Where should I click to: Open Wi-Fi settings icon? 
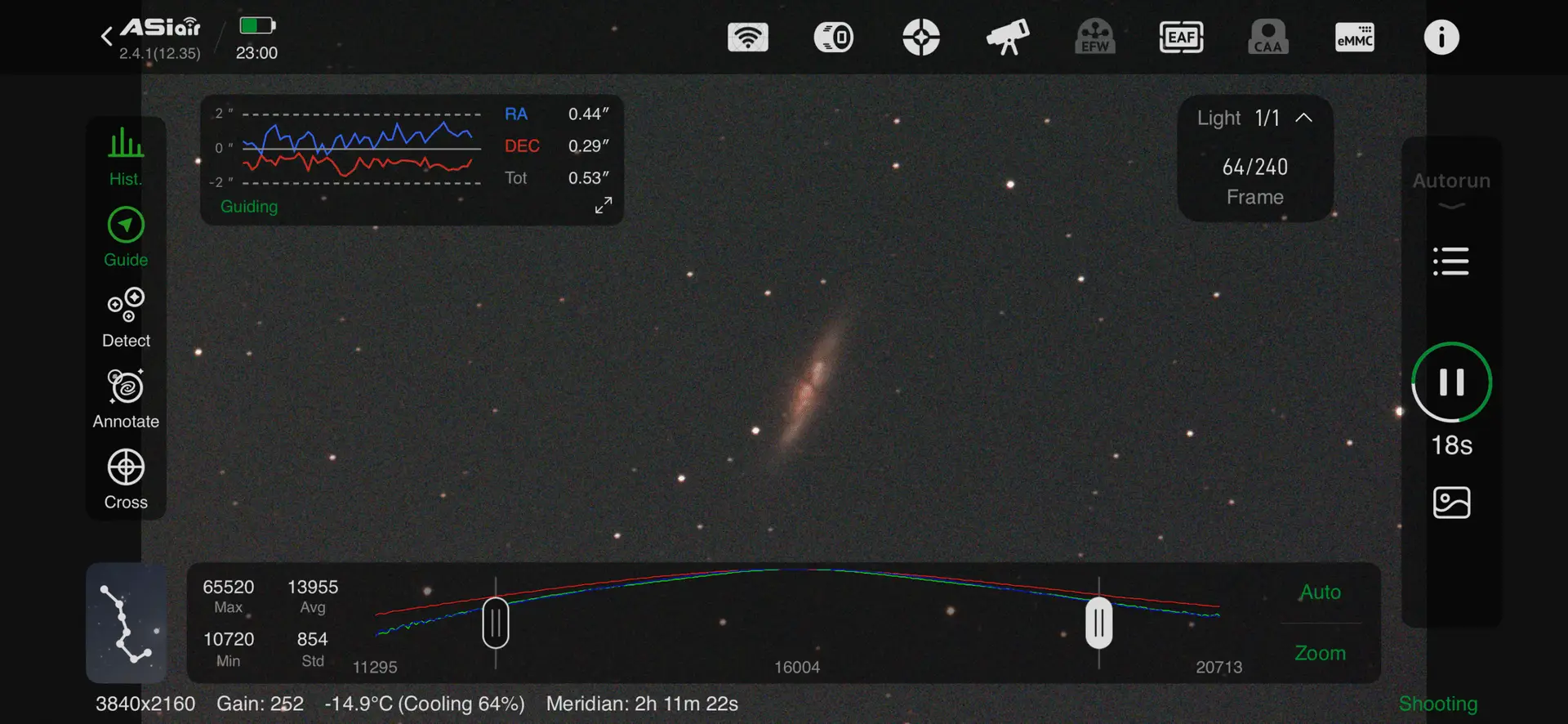[x=748, y=37]
